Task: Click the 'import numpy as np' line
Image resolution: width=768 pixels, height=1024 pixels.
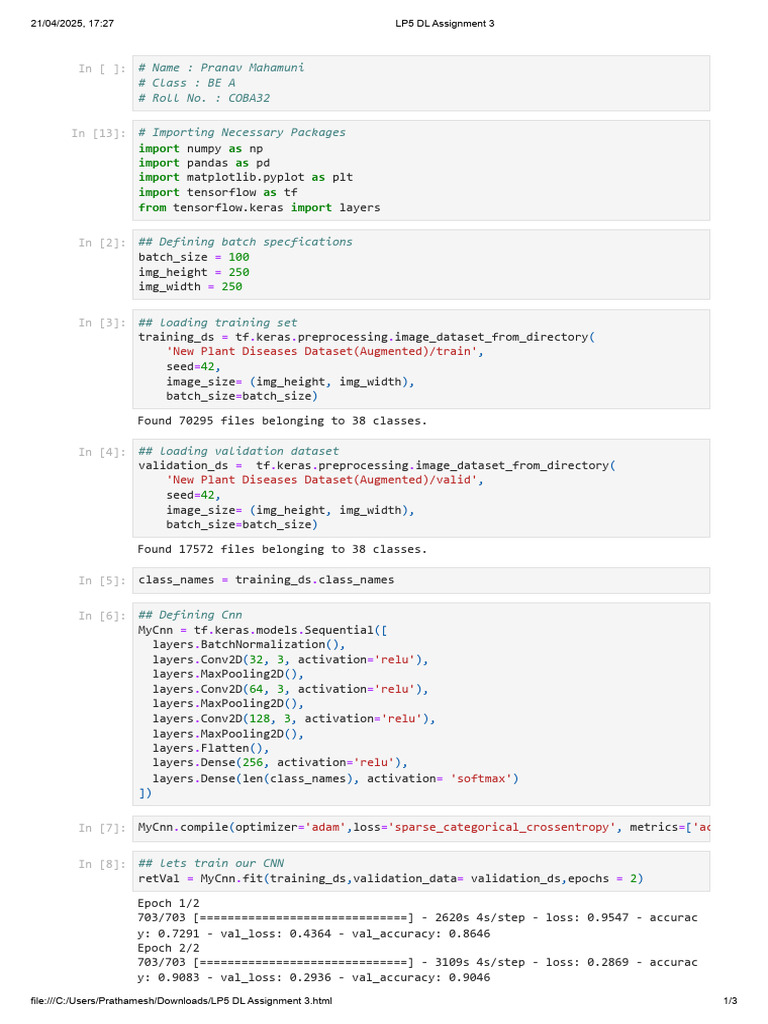Action: 200,148
